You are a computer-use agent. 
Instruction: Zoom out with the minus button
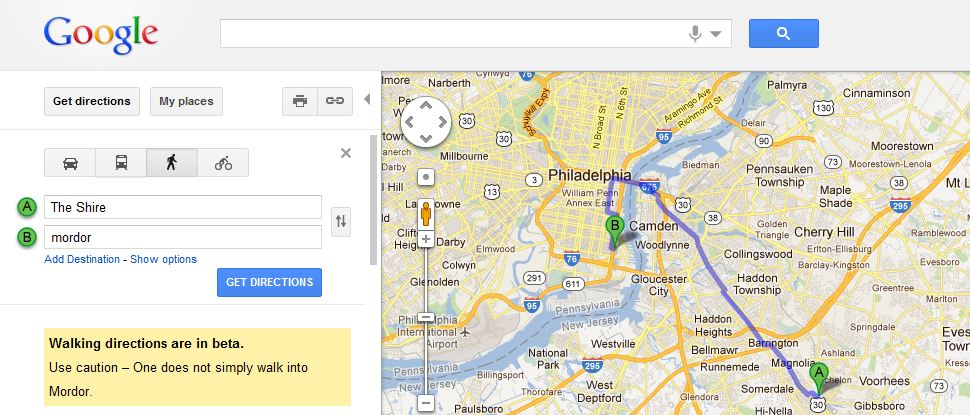pos(426,404)
